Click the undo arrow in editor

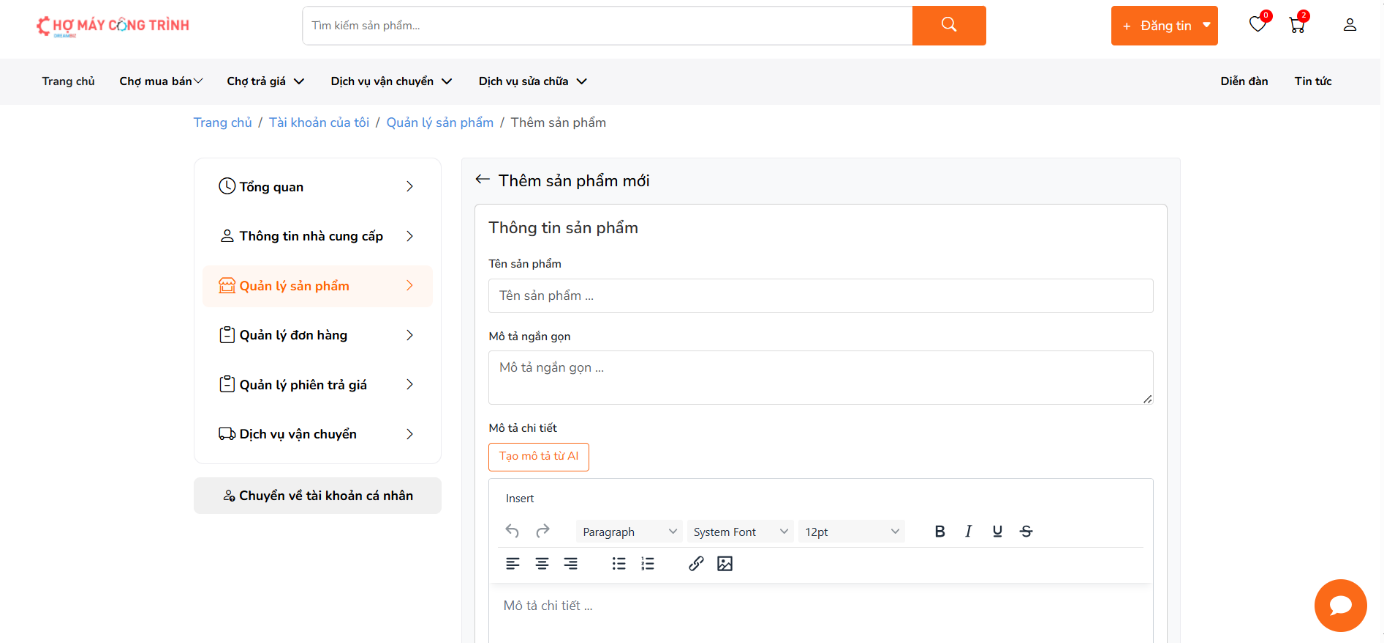click(x=513, y=531)
